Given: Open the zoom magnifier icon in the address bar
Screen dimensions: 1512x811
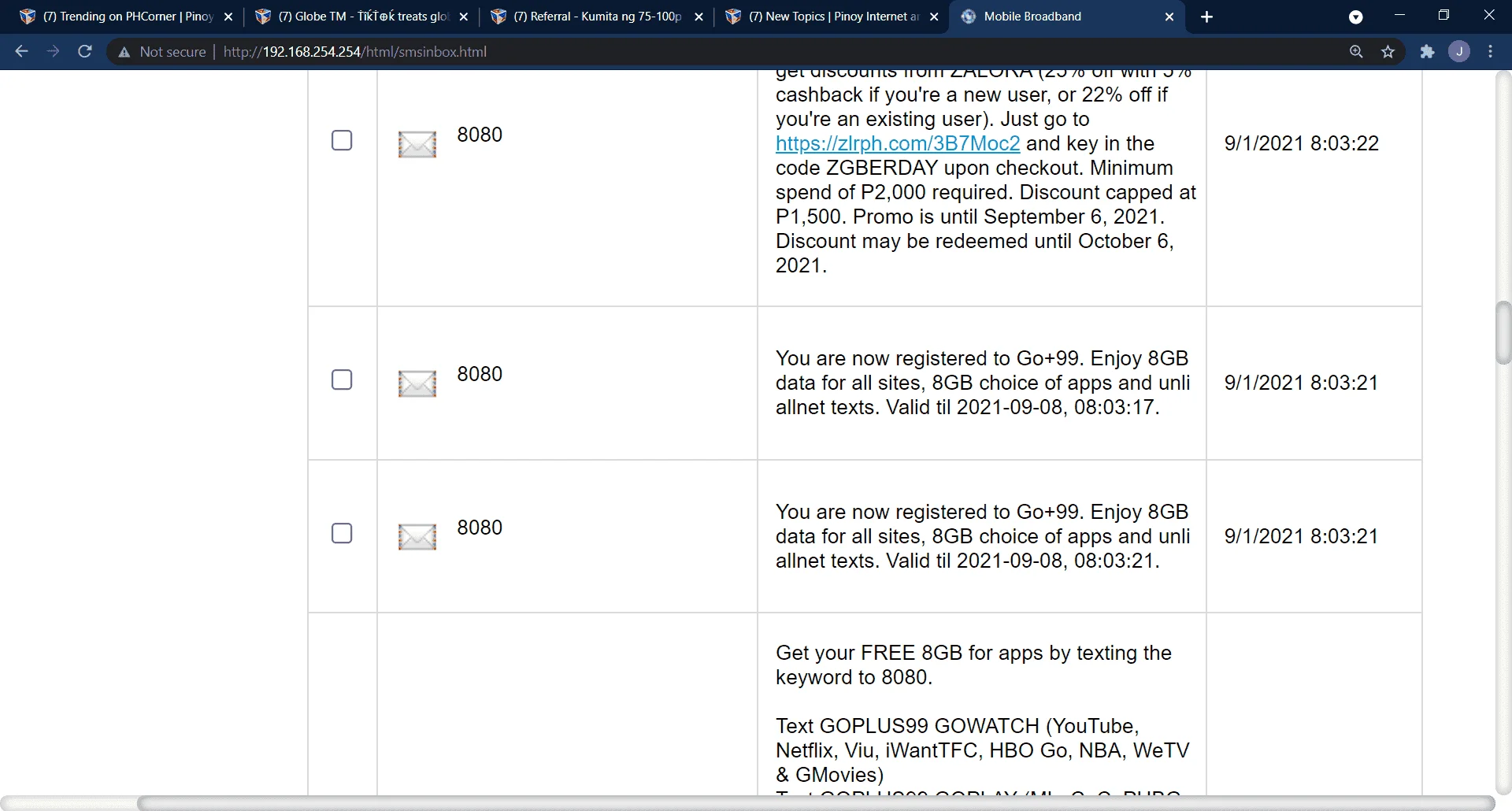Looking at the screenshot, I should coord(1356,51).
